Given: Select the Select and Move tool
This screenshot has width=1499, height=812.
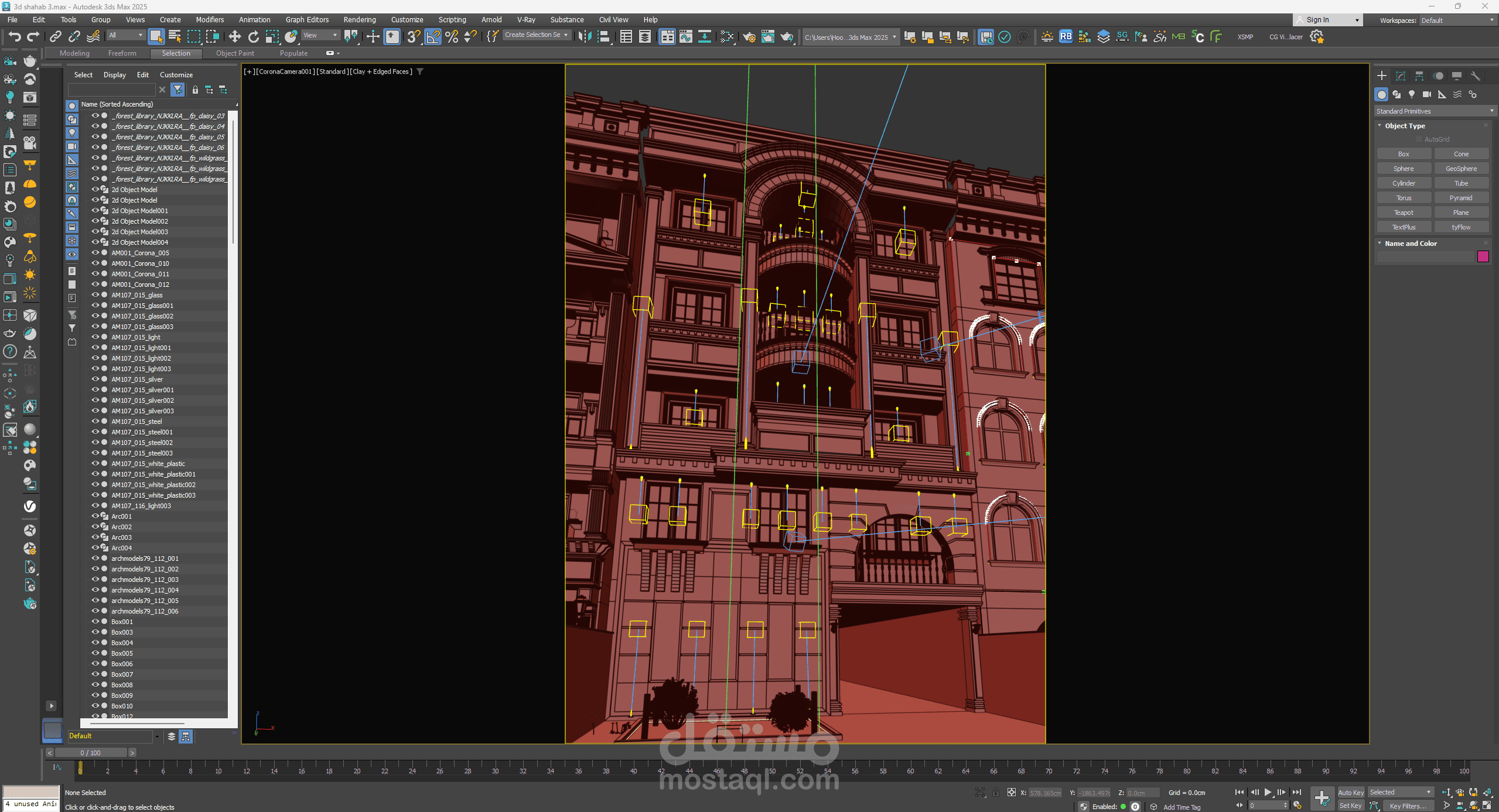Looking at the screenshot, I should coord(234,37).
